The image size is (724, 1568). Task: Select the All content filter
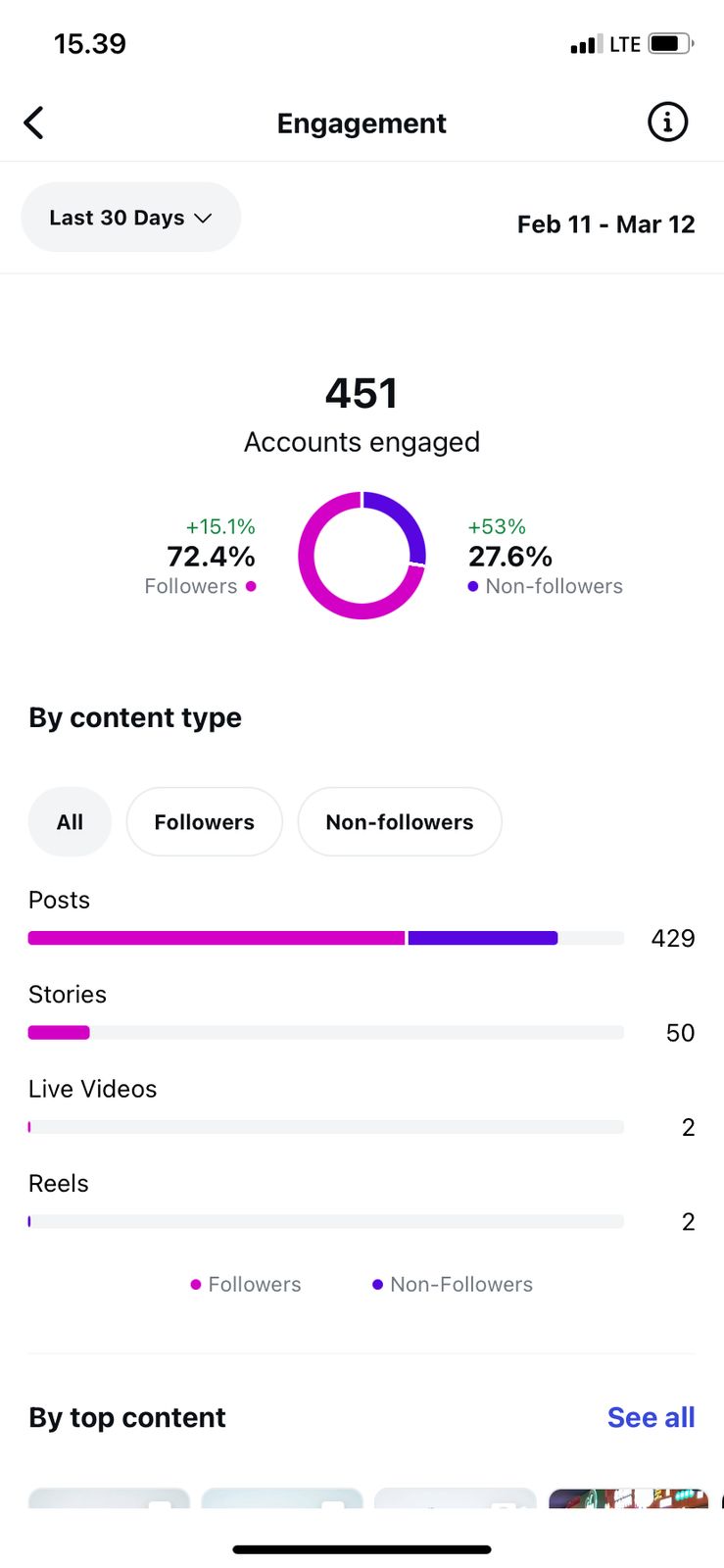[70, 822]
